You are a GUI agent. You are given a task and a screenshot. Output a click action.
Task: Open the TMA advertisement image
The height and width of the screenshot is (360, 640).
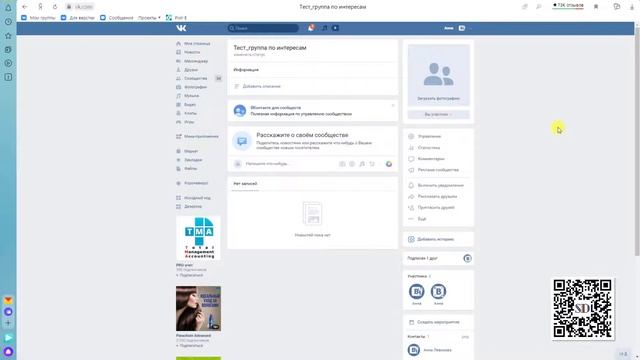[198, 238]
